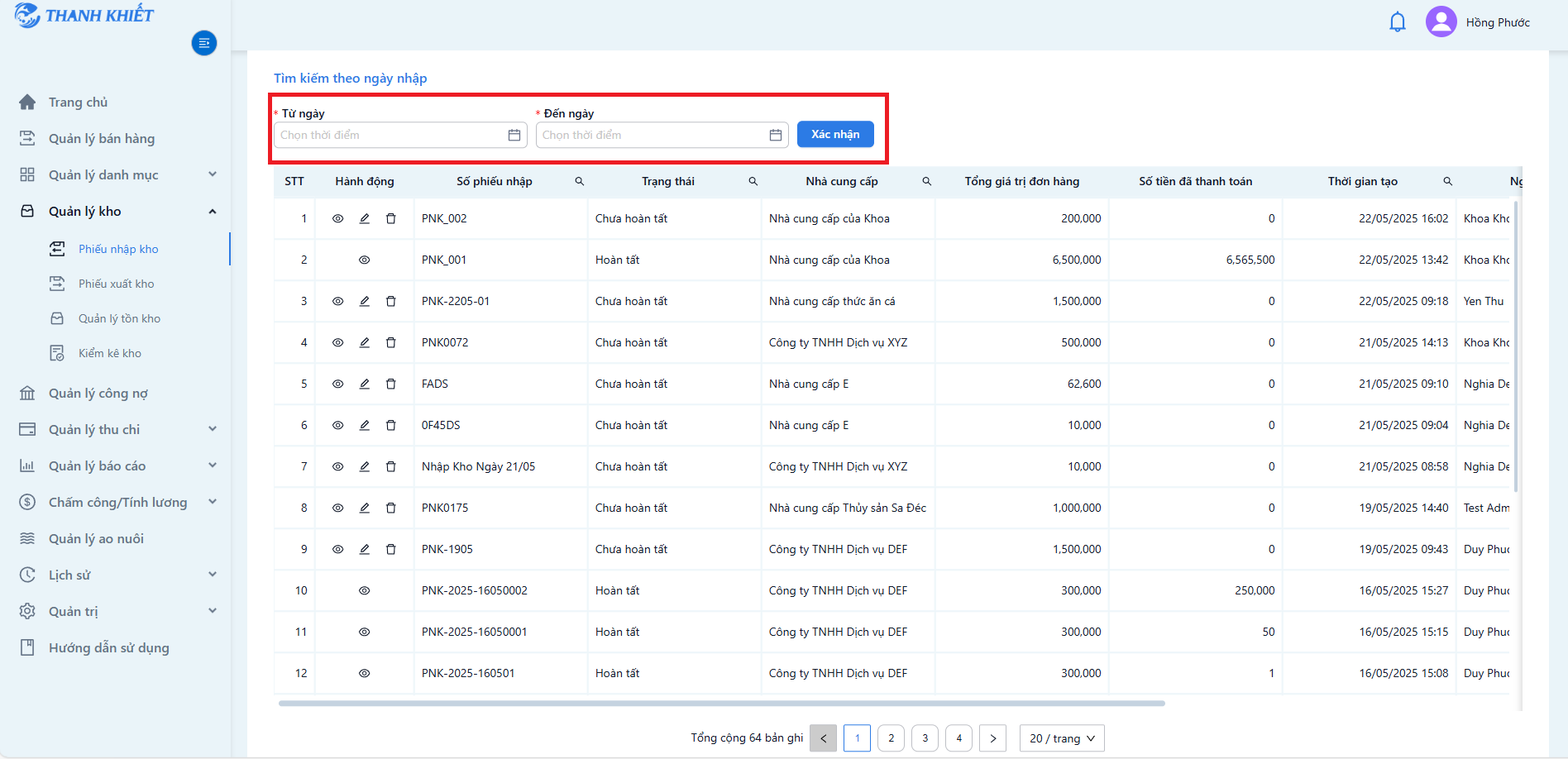Edit the PNK_002 receipt

click(365, 218)
